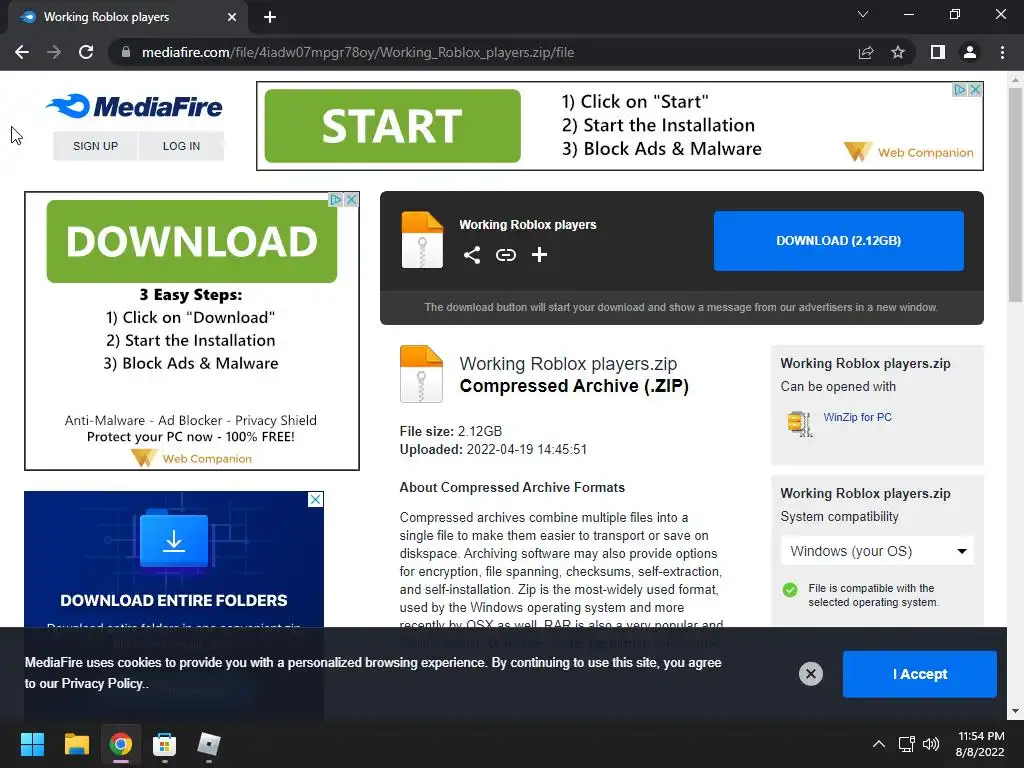Click the blue DOWNLOAD (2.12GB) button
1024x768 pixels.
(x=839, y=240)
